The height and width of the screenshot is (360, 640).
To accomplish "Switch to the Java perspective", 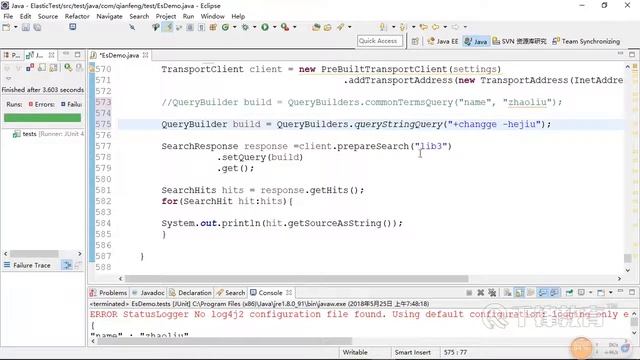I will (x=476, y=41).
